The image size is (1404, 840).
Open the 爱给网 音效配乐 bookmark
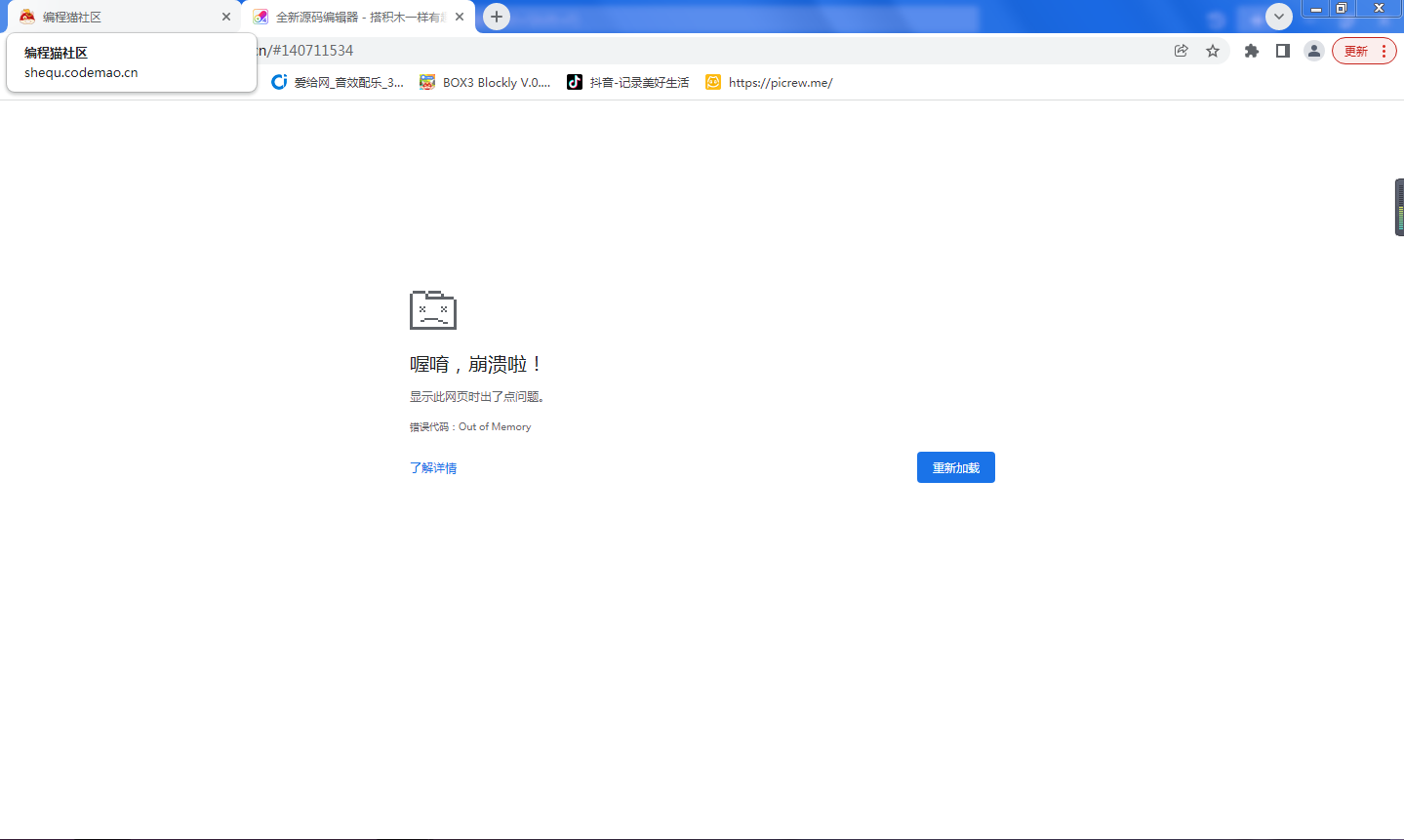339,82
